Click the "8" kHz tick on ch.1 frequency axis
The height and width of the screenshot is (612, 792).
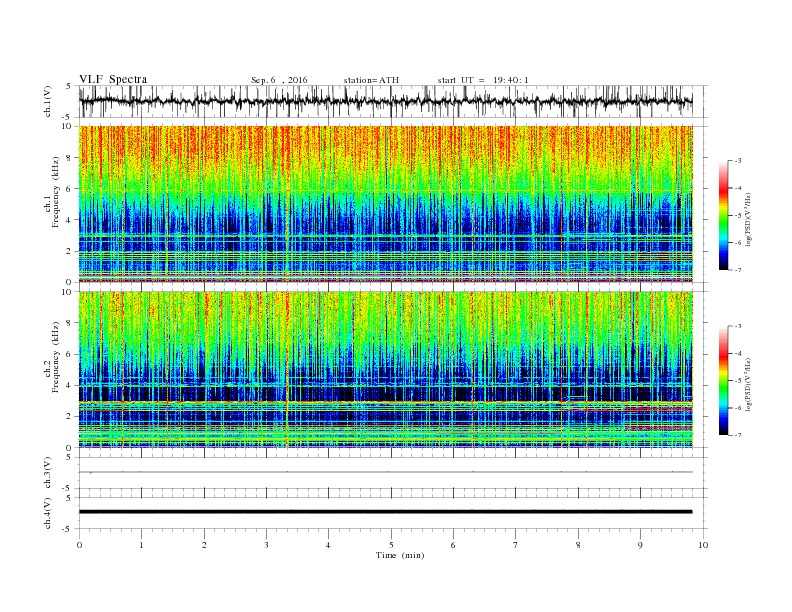[x=70, y=158]
